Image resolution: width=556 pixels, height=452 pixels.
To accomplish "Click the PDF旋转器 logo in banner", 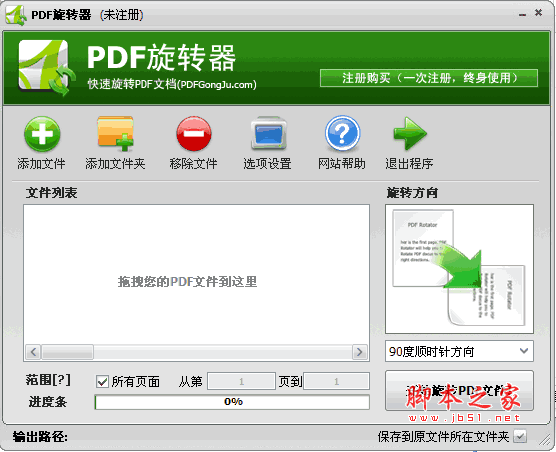I will 47,67.
